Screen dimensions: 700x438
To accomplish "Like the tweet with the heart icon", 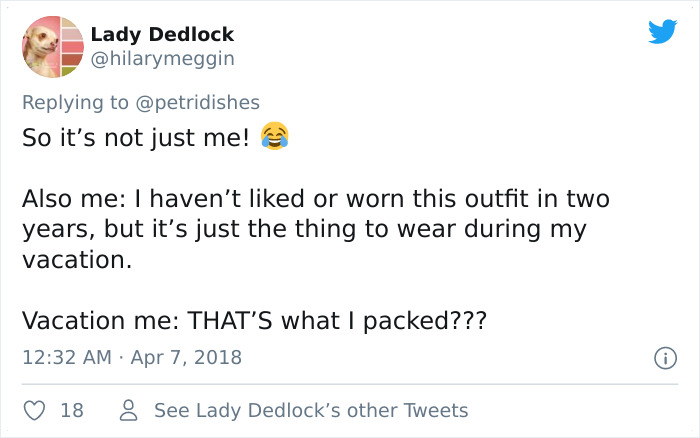I will click(35, 410).
